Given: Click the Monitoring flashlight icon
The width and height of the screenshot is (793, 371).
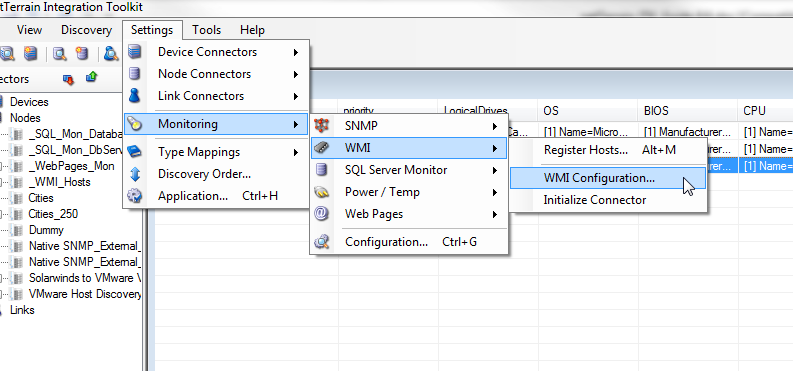Looking at the screenshot, I should 135,124.
